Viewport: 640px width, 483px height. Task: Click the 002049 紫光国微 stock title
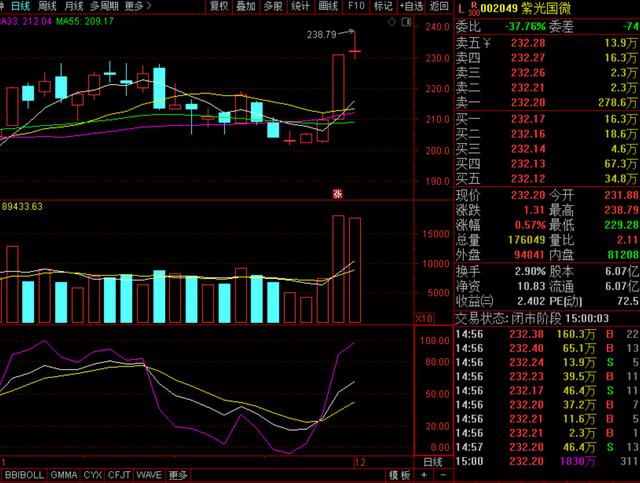(526, 8)
